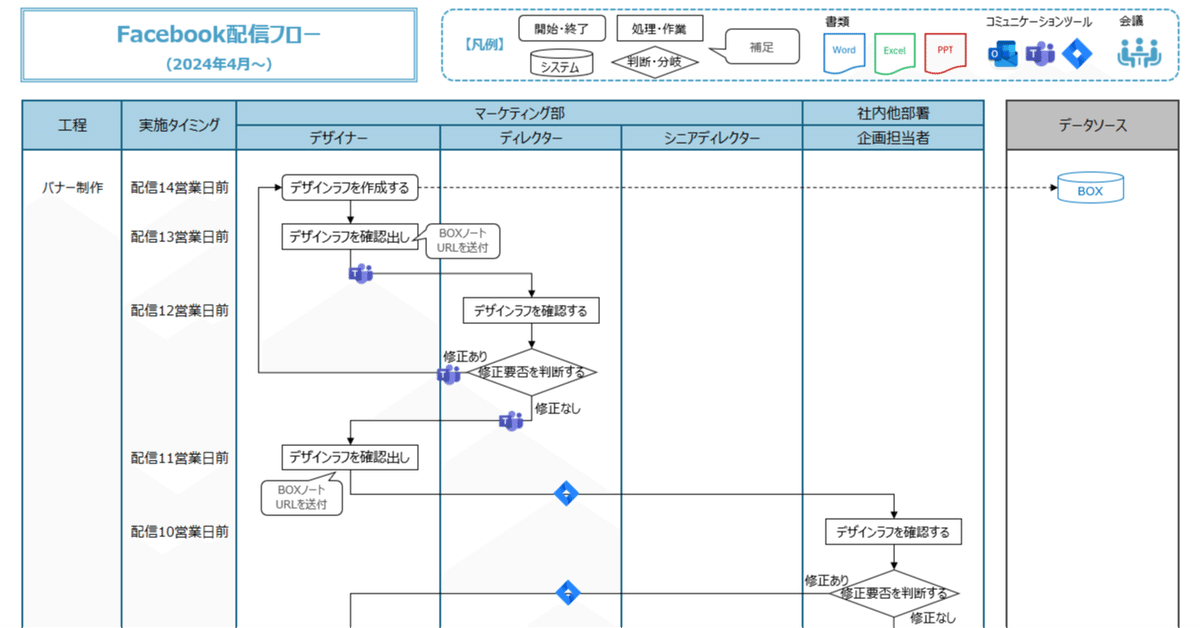
Task: Select the BOX database icon in データソース column
Action: [1090, 187]
